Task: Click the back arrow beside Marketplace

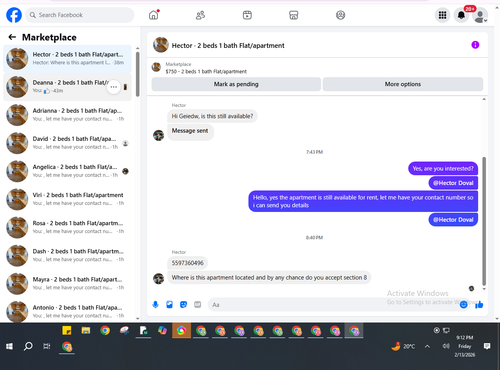Action: (x=12, y=37)
